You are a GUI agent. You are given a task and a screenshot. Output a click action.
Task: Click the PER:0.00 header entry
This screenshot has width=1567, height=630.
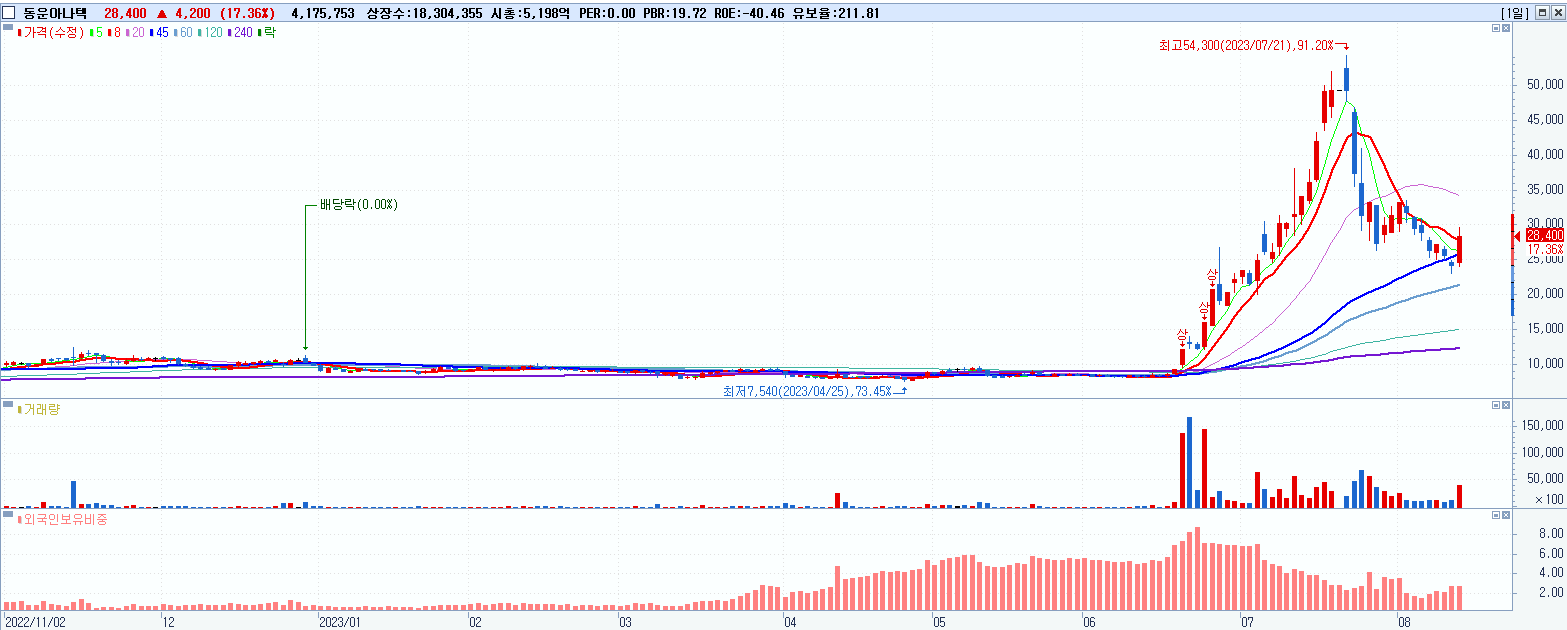(607, 13)
